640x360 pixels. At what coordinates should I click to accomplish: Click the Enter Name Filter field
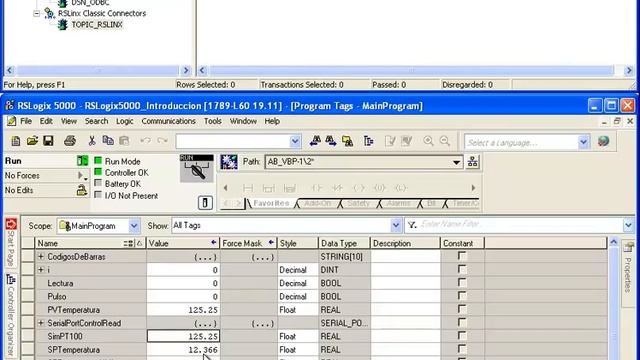click(x=520, y=224)
